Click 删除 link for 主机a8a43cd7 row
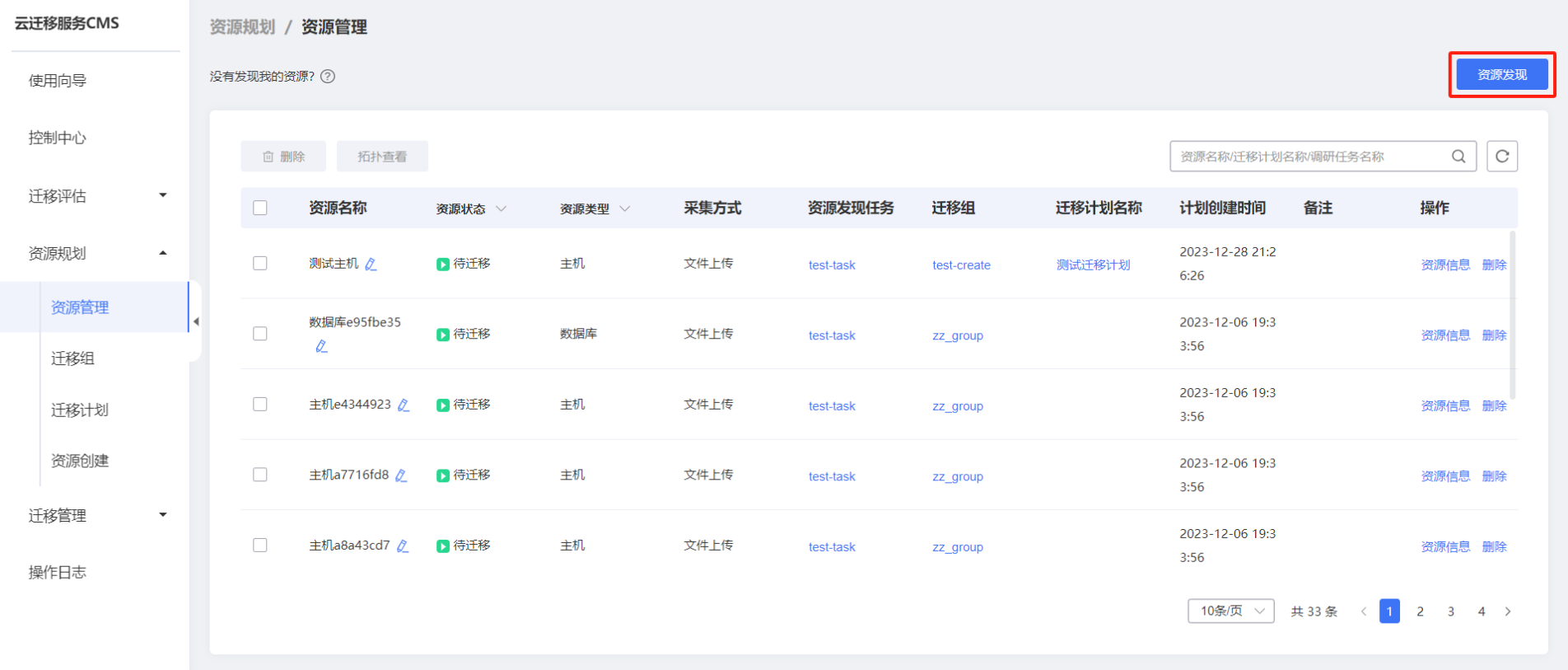1568x670 pixels. pos(1494,546)
